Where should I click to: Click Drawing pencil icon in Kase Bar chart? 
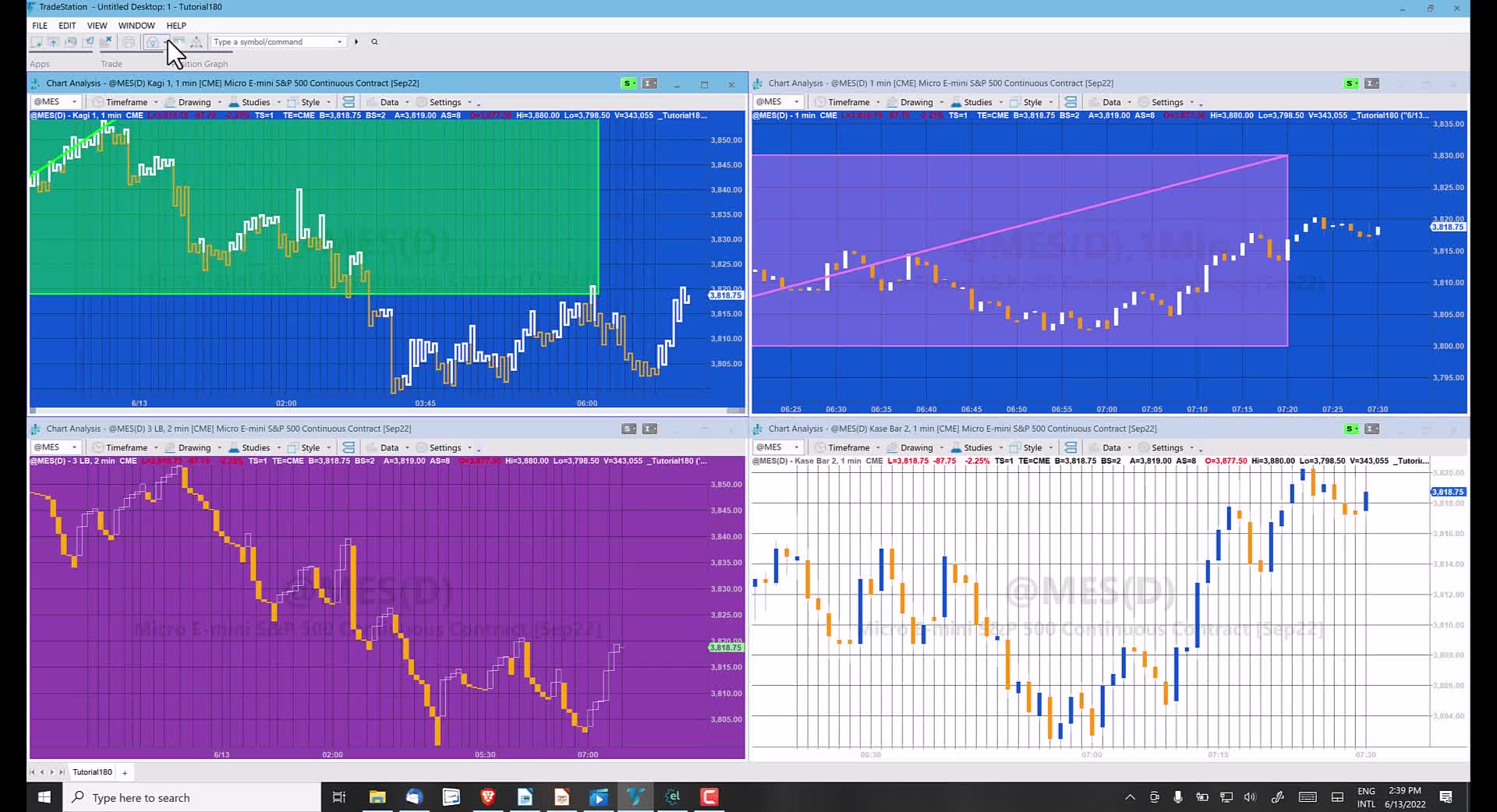[892, 448]
